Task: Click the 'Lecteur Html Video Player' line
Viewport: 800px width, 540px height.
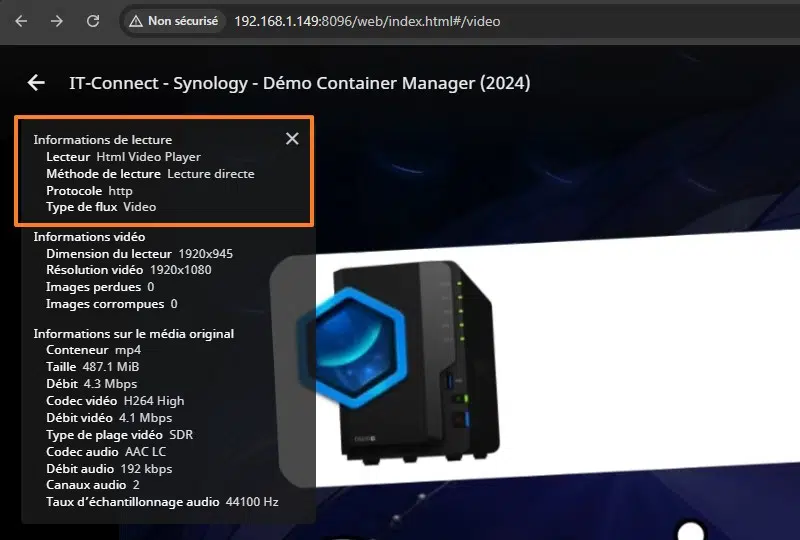Action: (x=123, y=157)
